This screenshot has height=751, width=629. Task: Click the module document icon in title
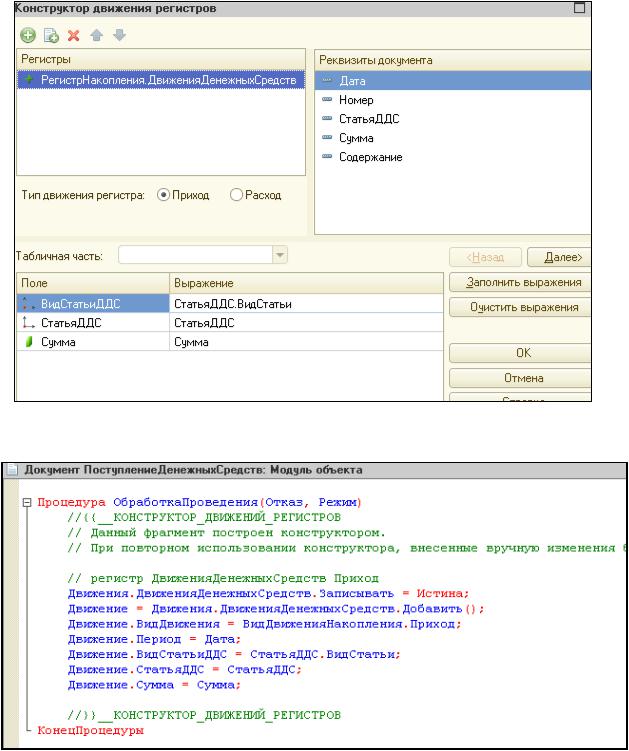point(13,470)
